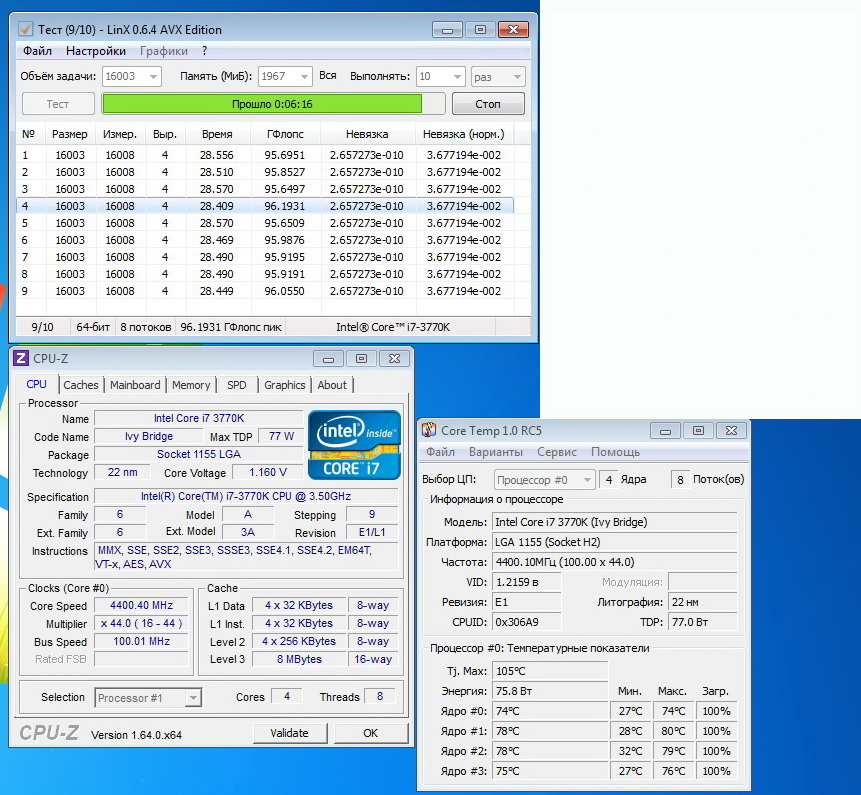Open the Выполнять count dropdown showing 10

pos(441,76)
